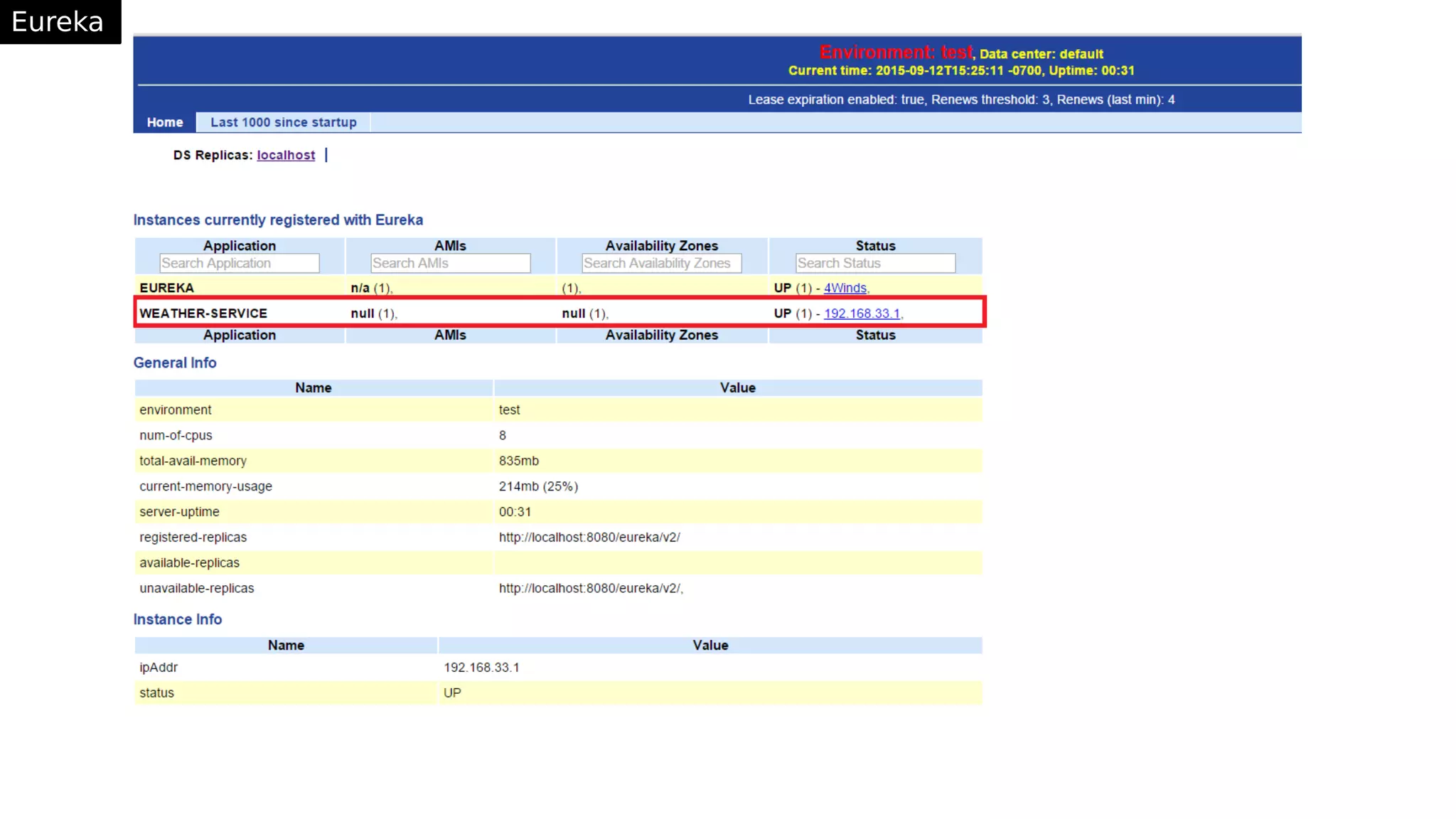This screenshot has width=1456, height=819.
Task: Click the top AMIs column header
Action: coord(450,245)
